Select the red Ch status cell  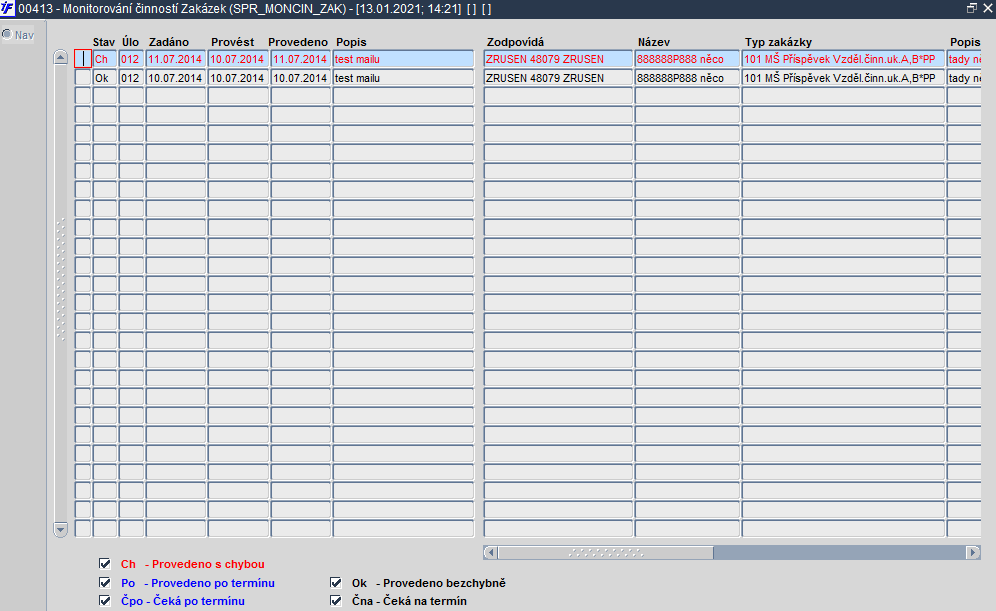(105, 59)
